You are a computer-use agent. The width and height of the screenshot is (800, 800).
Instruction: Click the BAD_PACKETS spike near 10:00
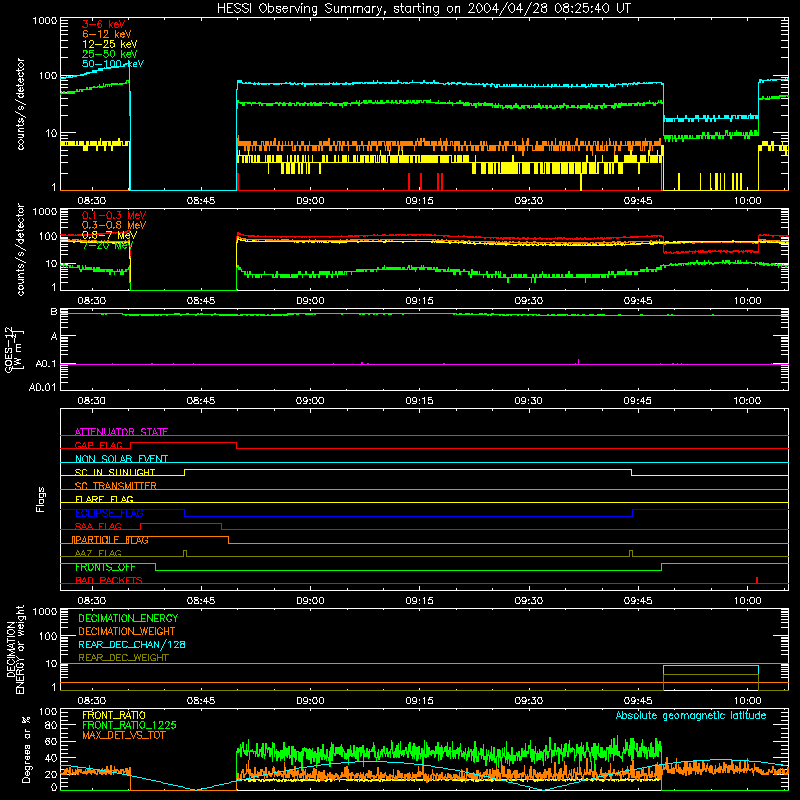click(x=757, y=580)
